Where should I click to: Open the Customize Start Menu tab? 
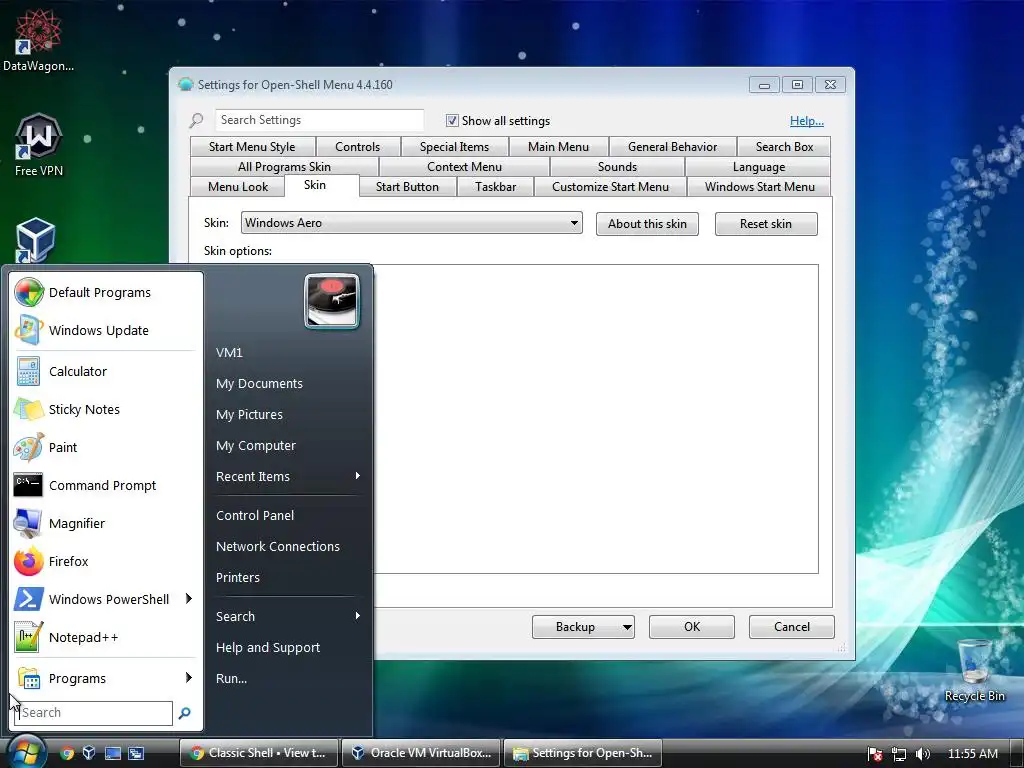[611, 187]
